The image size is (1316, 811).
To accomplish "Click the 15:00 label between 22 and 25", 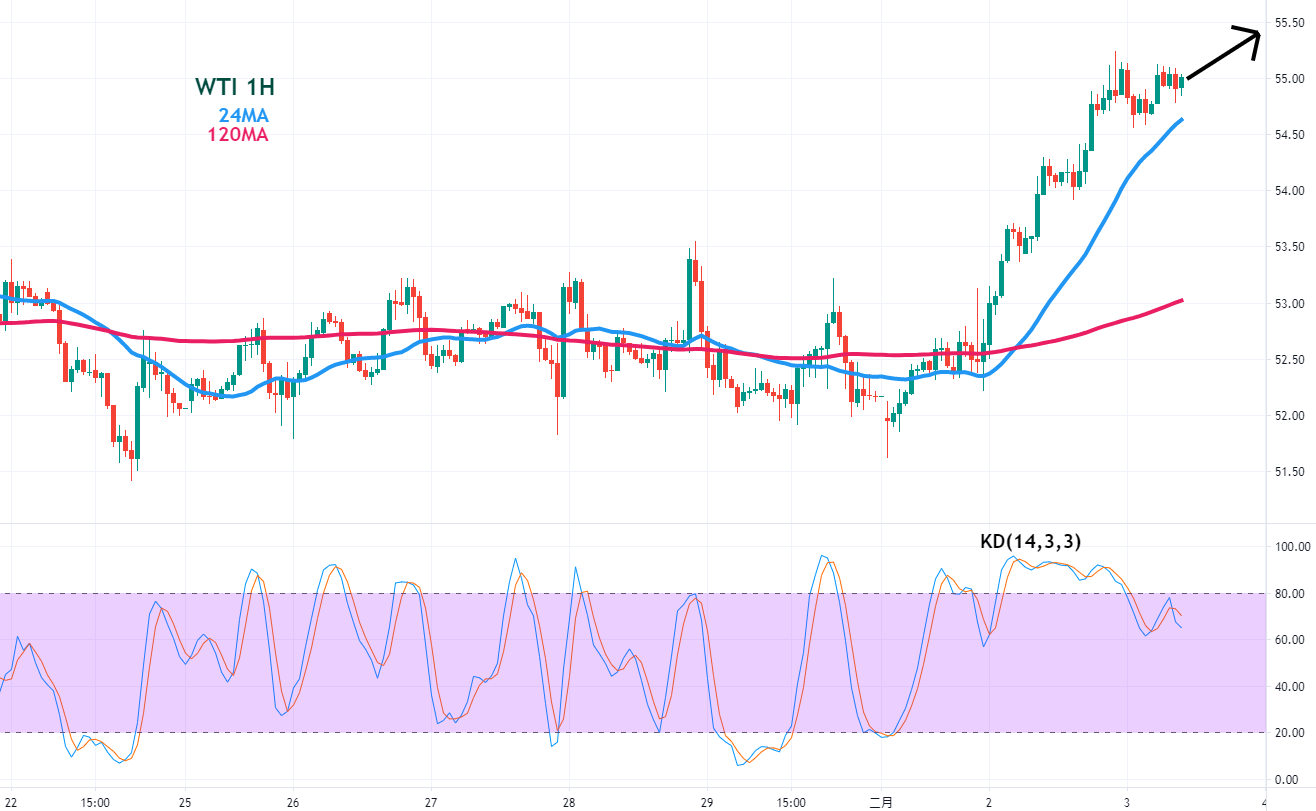I will (x=94, y=802).
